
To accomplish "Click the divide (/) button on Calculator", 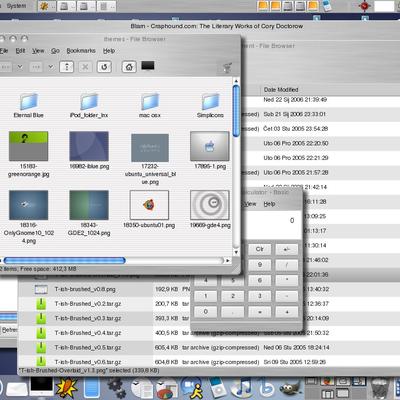I will coord(287,265).
